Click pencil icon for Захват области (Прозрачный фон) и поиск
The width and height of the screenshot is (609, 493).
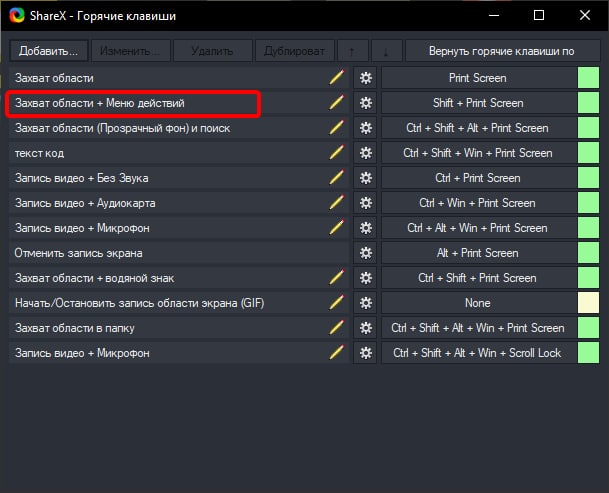[336, 128]
